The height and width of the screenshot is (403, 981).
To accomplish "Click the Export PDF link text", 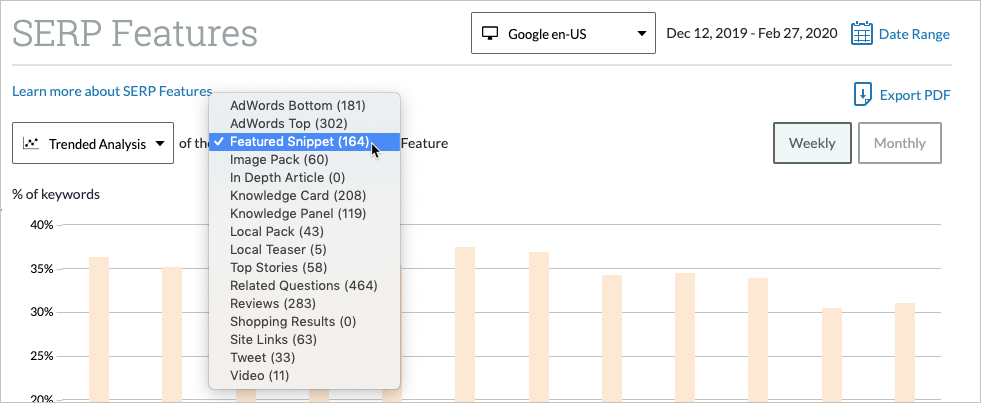I will [914, 95].
